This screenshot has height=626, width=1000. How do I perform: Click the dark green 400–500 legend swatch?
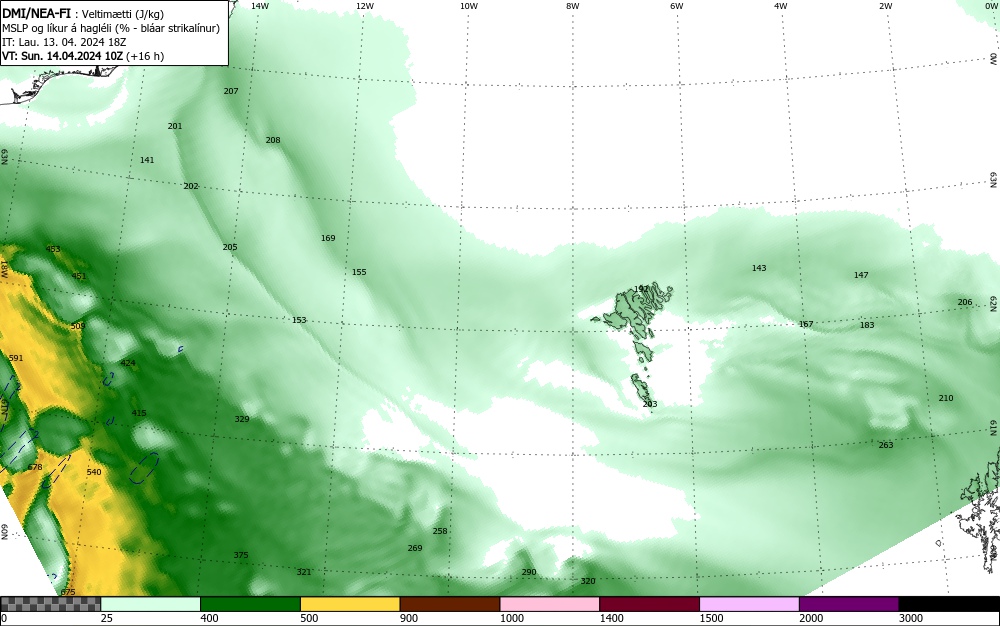[250, 604]
